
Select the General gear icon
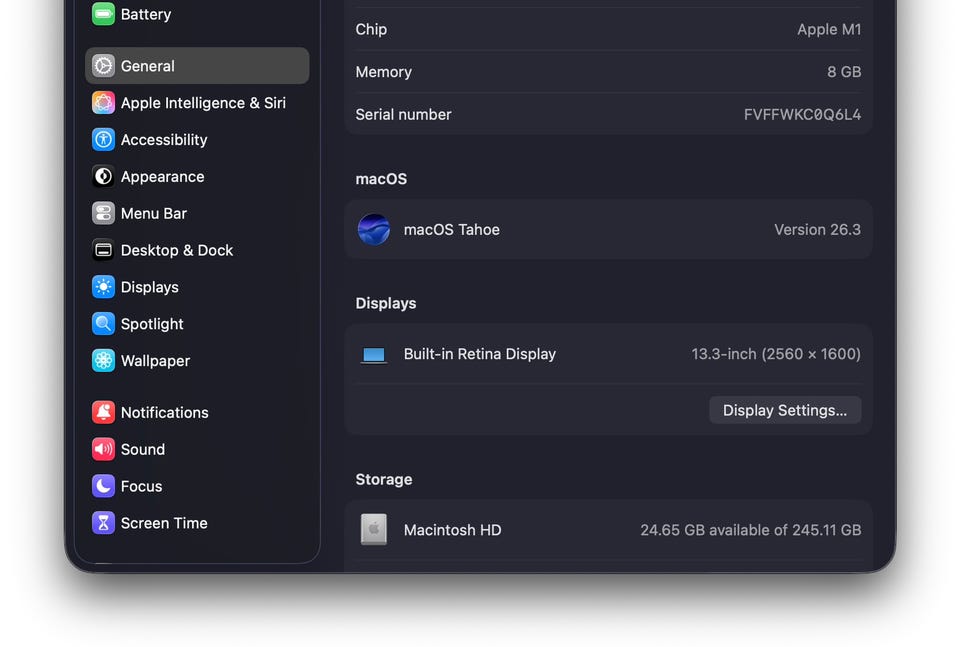(x=103, y=66)
